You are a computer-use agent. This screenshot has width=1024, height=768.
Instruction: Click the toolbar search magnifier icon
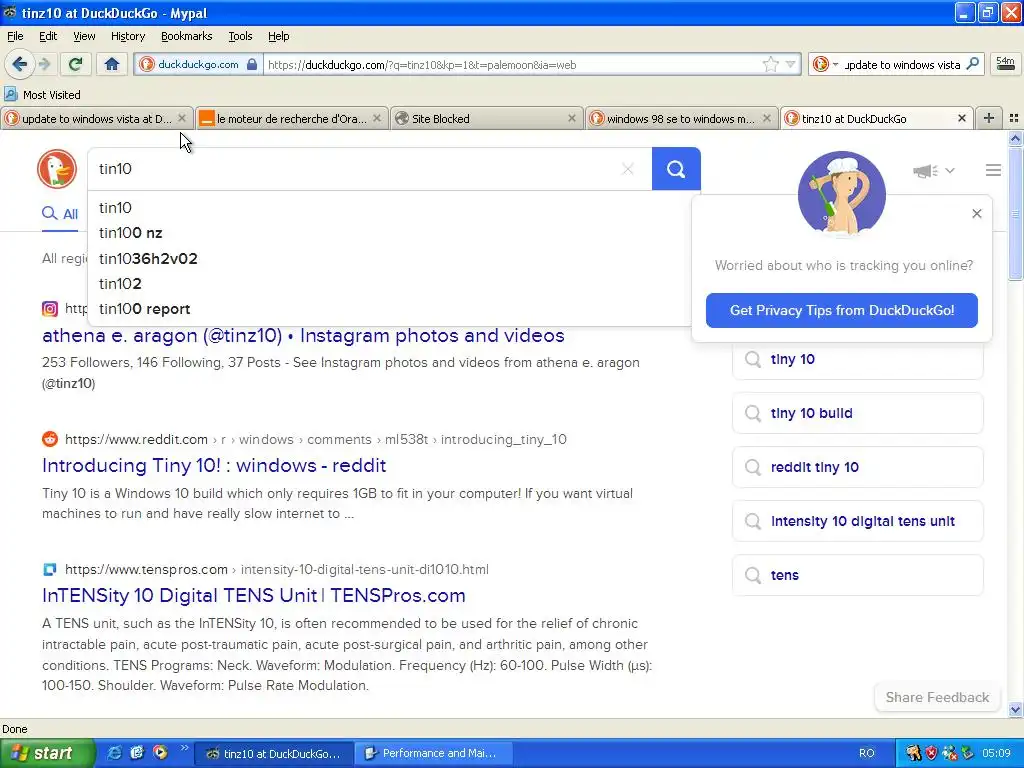coord(972,64)
